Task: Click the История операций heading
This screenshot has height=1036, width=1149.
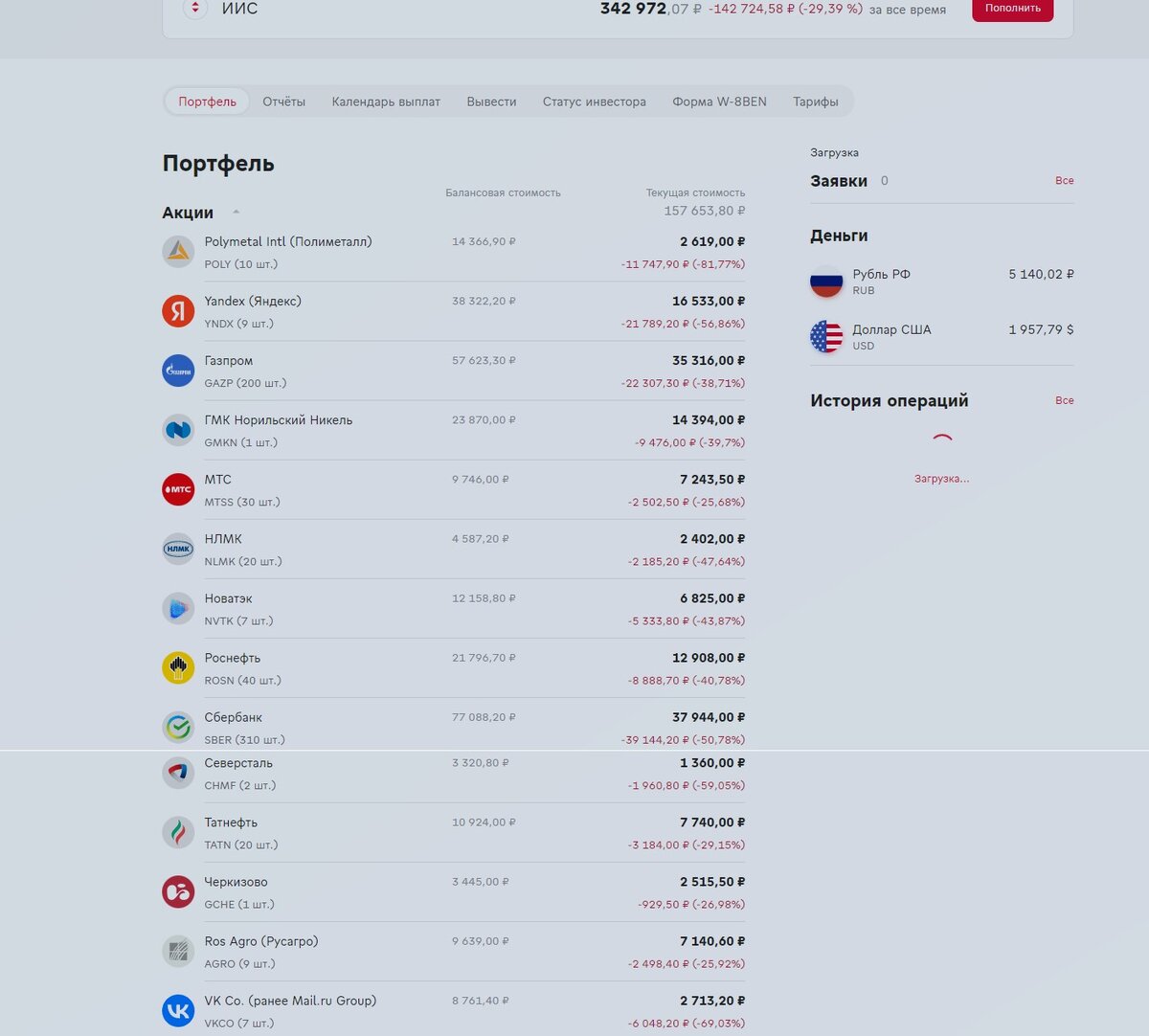Action: (890, 400)
